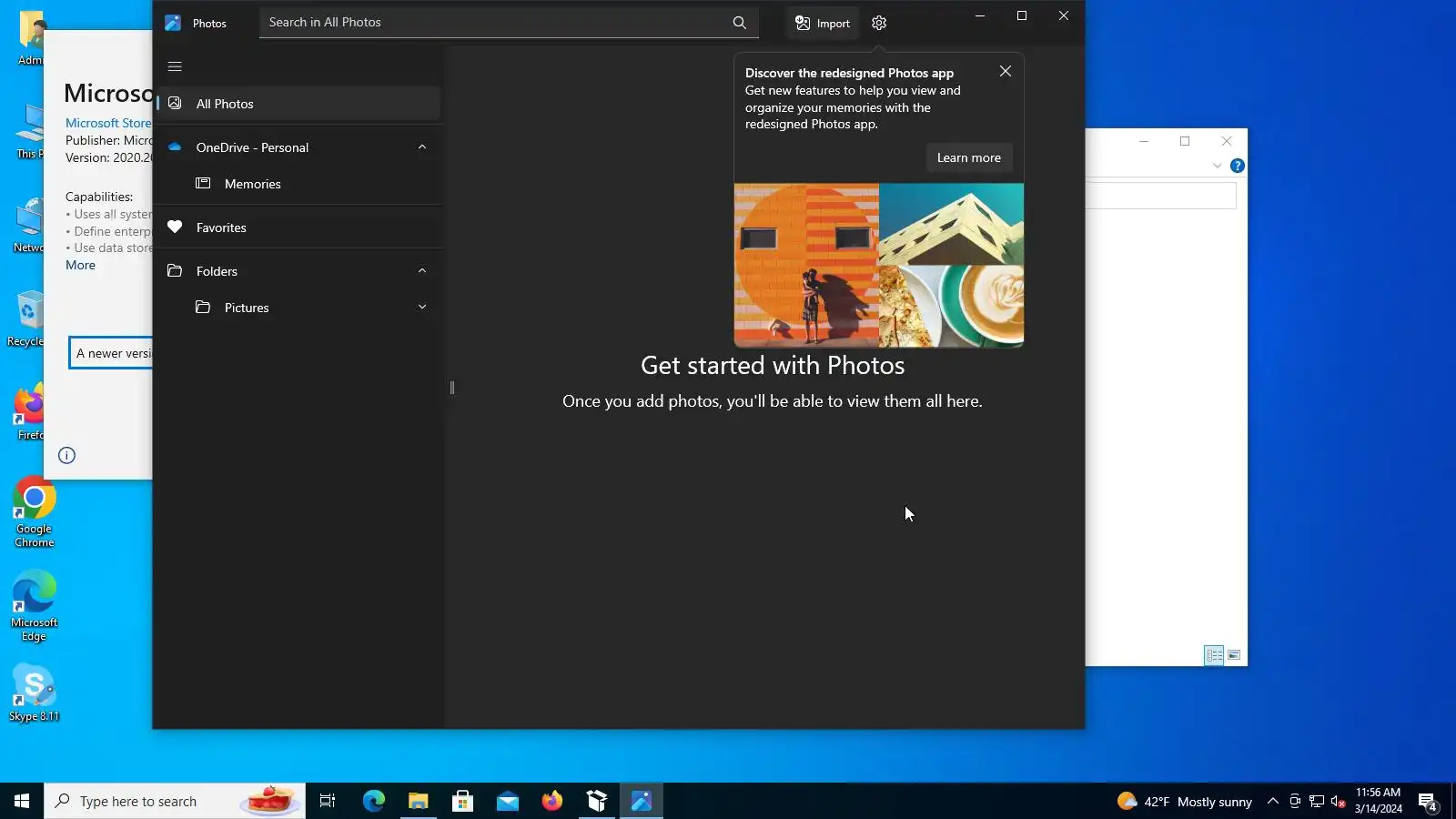Open File Explorer from the taskbar
The image size is (1456, 819).
pos(419,801)
